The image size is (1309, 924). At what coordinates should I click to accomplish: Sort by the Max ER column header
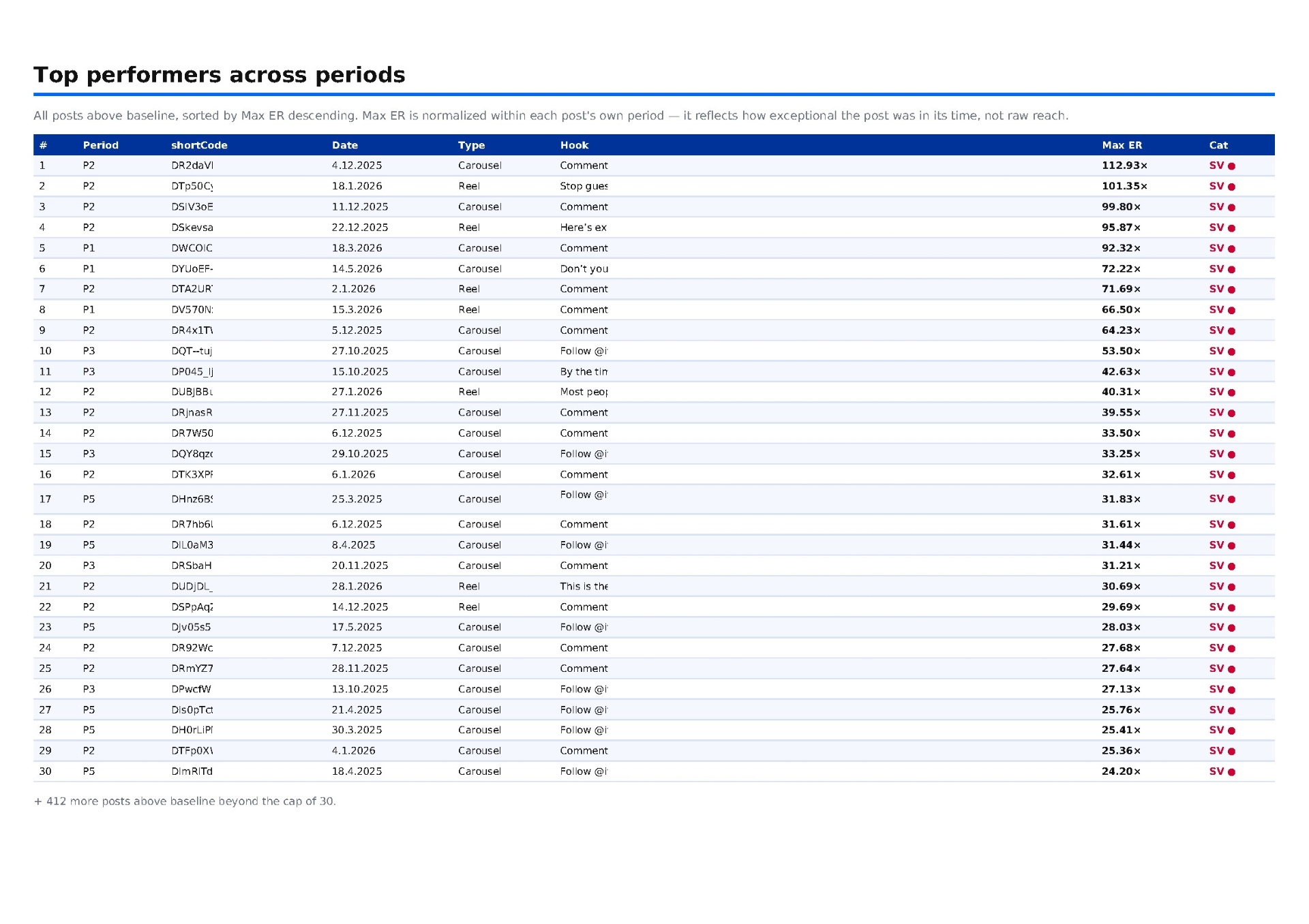coord(1122,145)
